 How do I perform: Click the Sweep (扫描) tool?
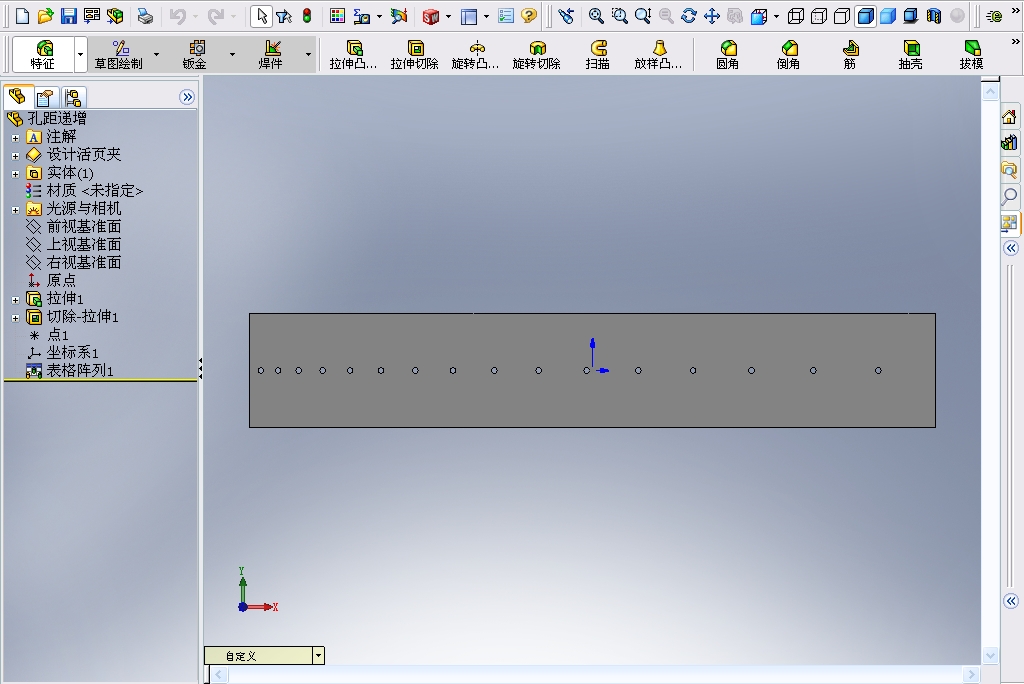tap(598, 54)
